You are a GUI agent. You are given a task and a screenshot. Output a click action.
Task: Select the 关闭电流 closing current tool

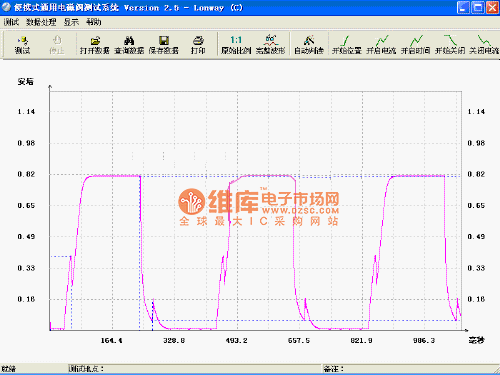pyautogui.click(x=484, y=45)
